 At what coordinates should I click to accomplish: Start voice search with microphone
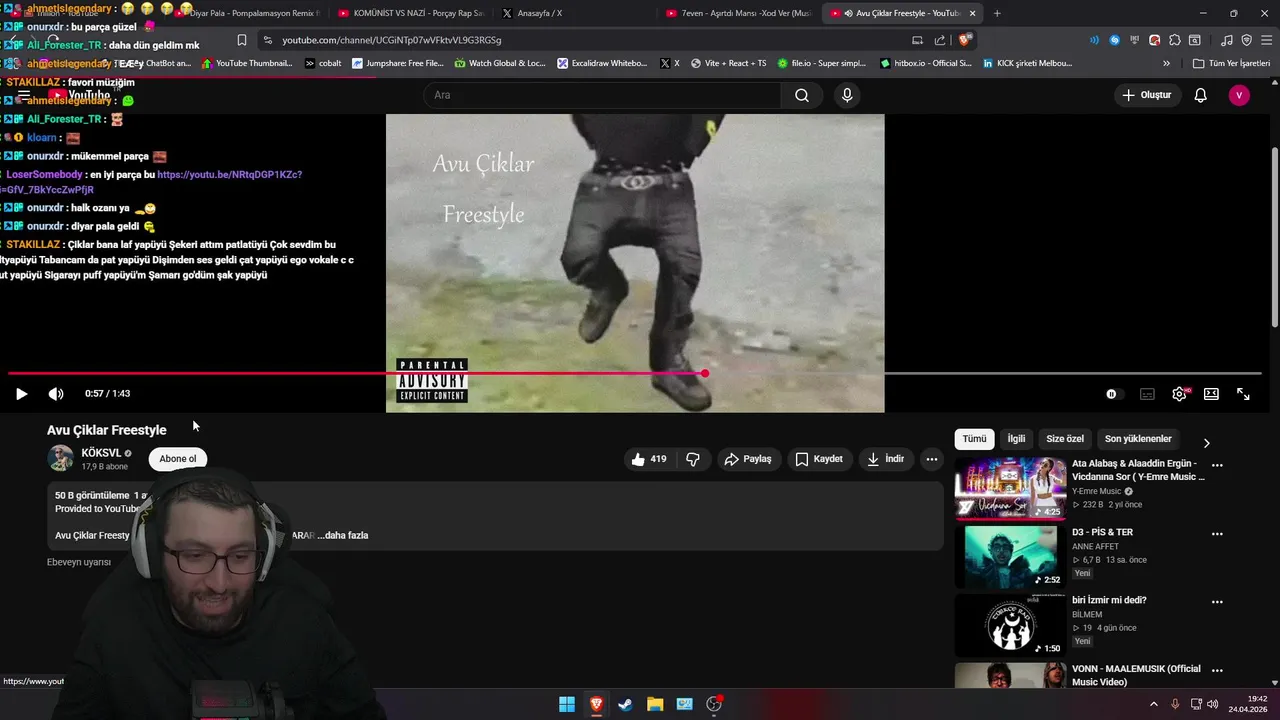coord(847,95)
